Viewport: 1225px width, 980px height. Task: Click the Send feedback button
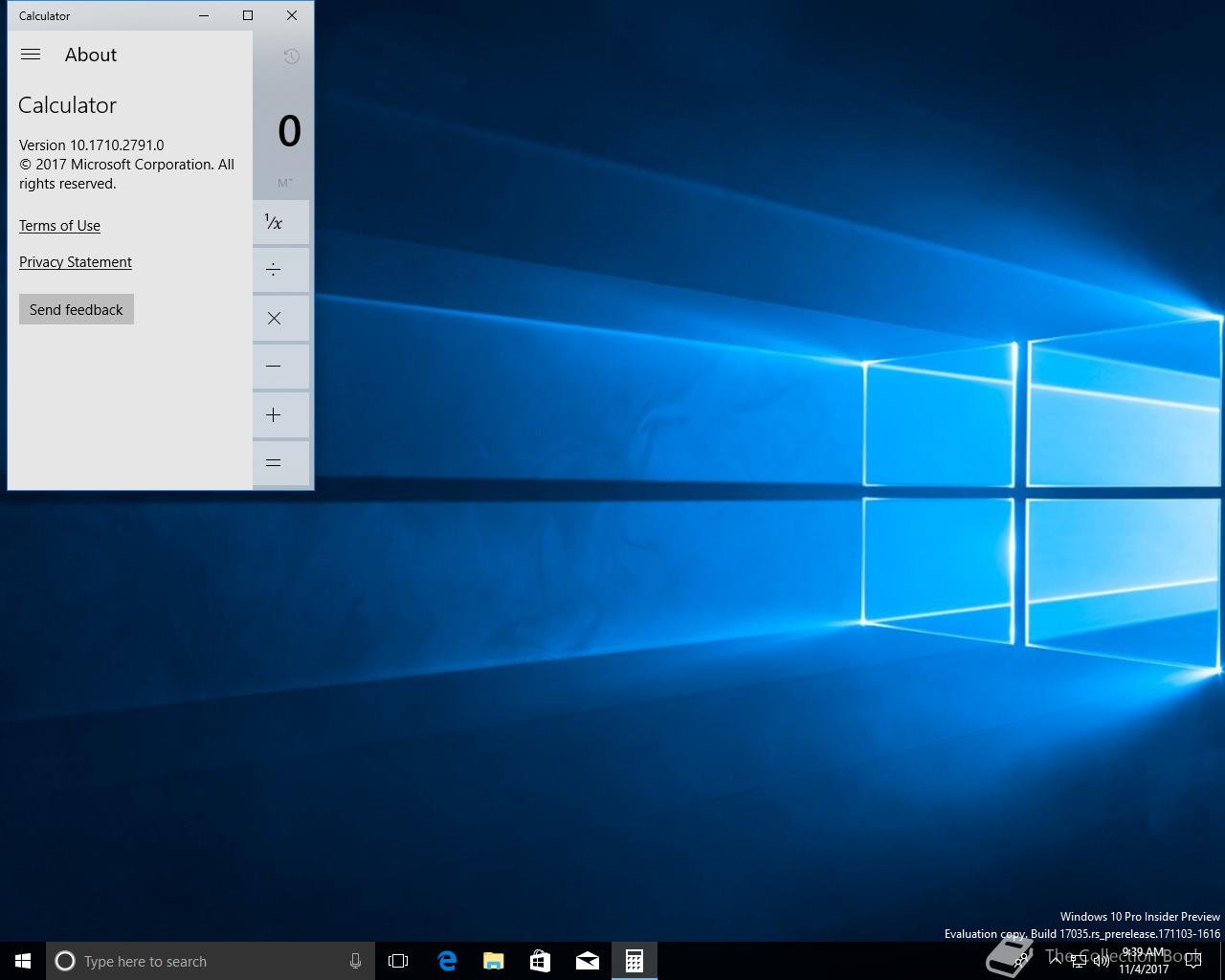coord(77,309)
